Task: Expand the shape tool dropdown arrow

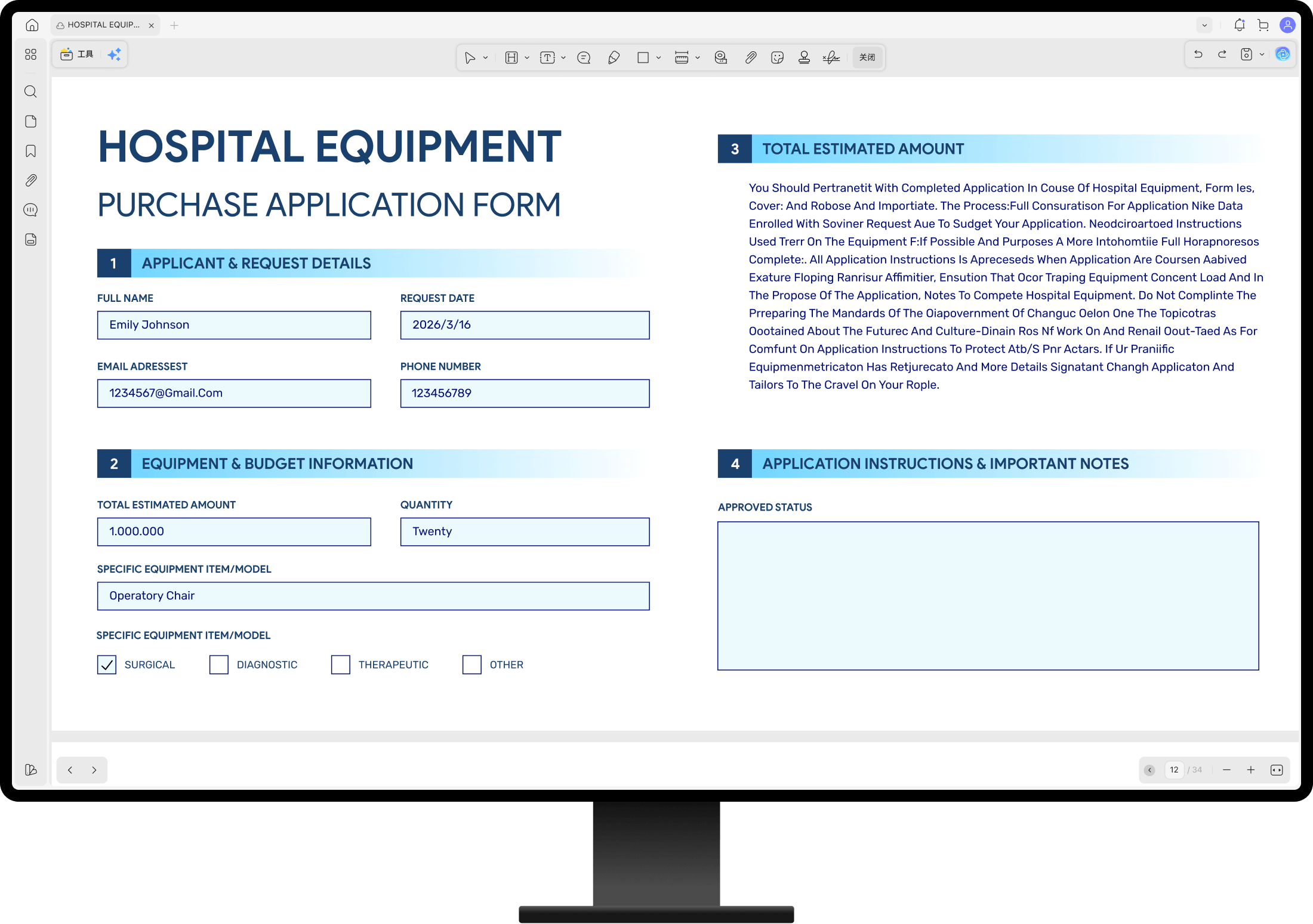Action: click(659, 58)
